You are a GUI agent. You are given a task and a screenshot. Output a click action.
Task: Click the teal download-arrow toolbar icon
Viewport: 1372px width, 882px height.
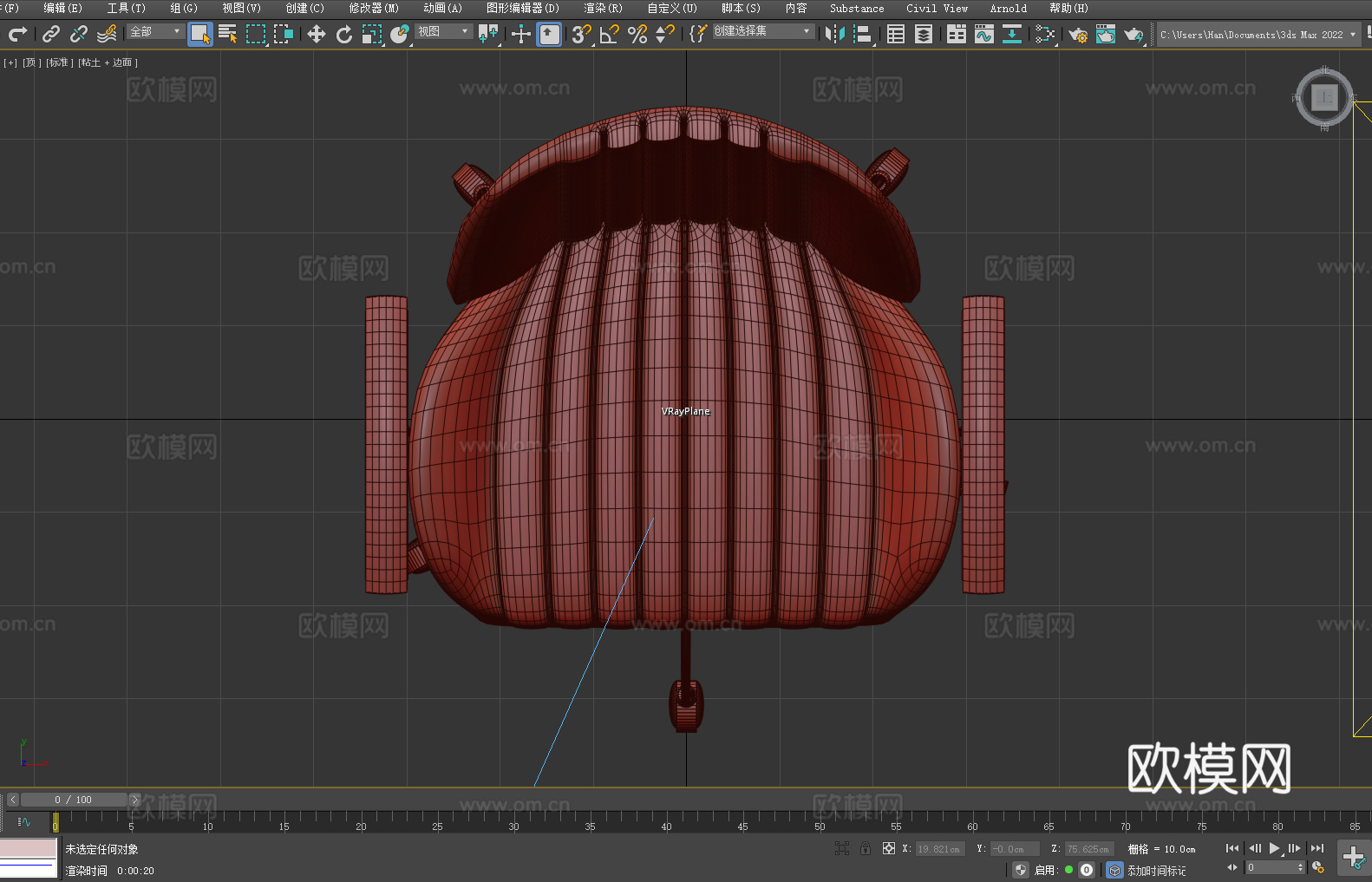[x=1012, y=34]
